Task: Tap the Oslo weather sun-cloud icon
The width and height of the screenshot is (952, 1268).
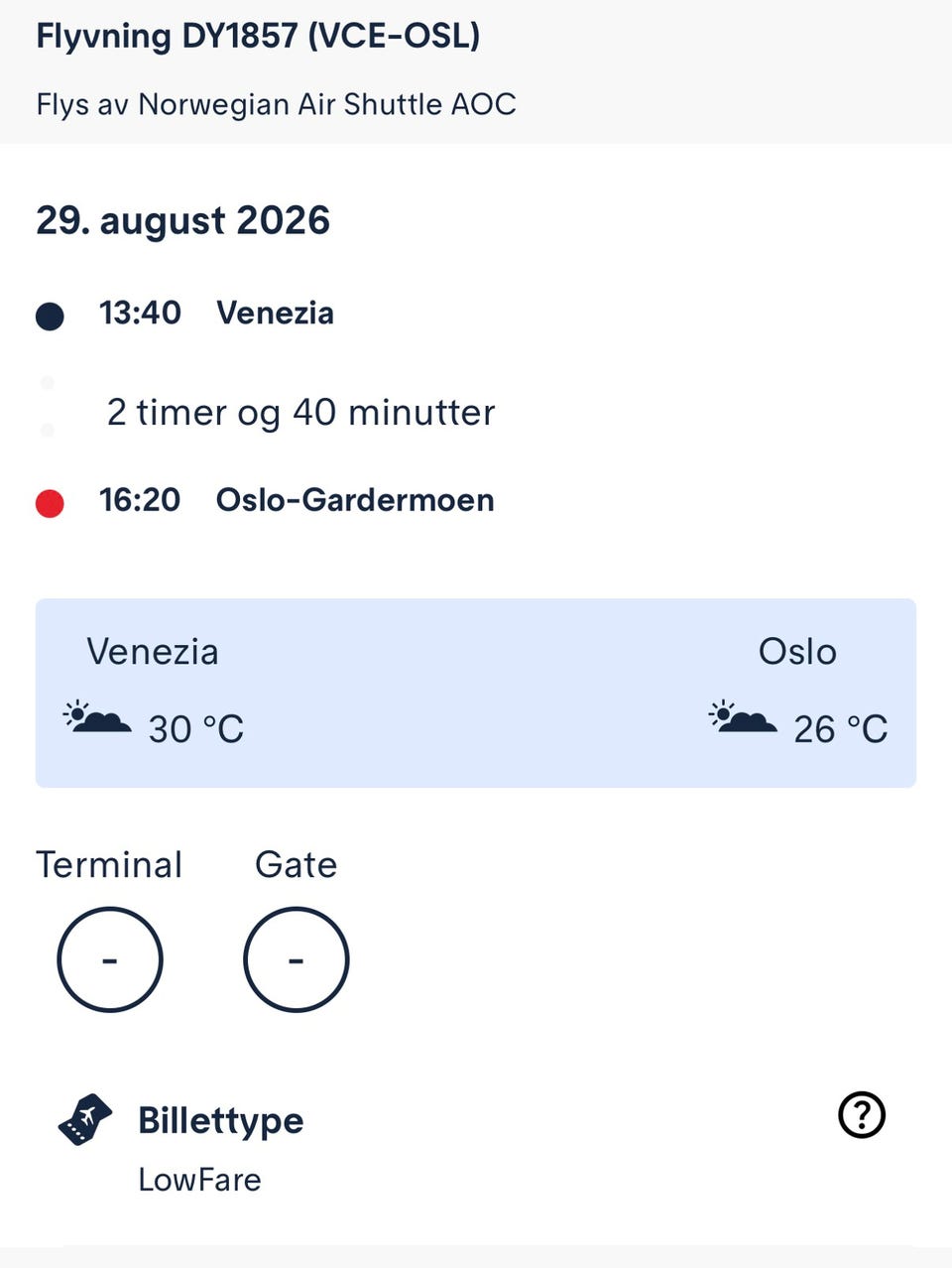Action: coord(743,716)
